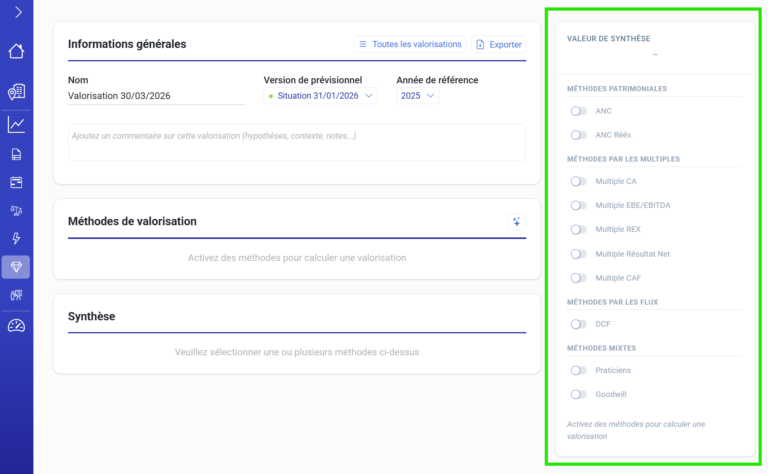
Task: Toggle the Multiple CA method on
Action: click(578, 181)
